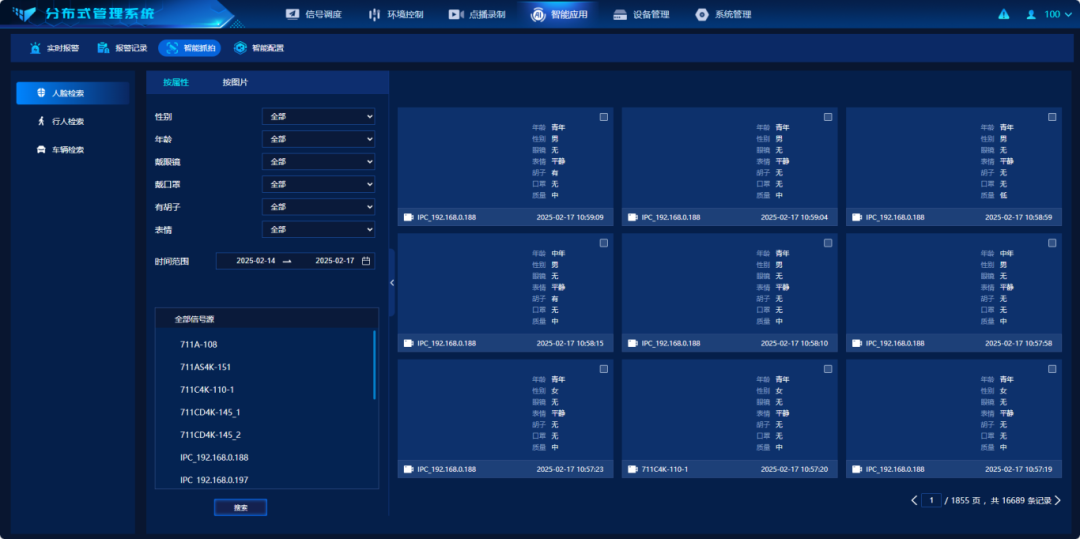This screenshot has width=1080, height=539.
Task: Expand the 表情 expression dropdown
Action: tap(318, 230)
